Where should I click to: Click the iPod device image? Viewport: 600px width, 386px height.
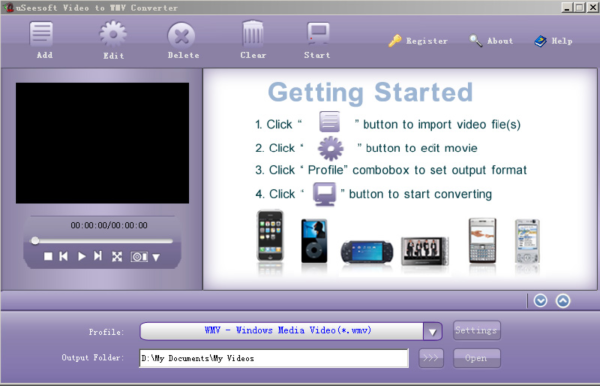pyautogui.click(x=314, y=241)
